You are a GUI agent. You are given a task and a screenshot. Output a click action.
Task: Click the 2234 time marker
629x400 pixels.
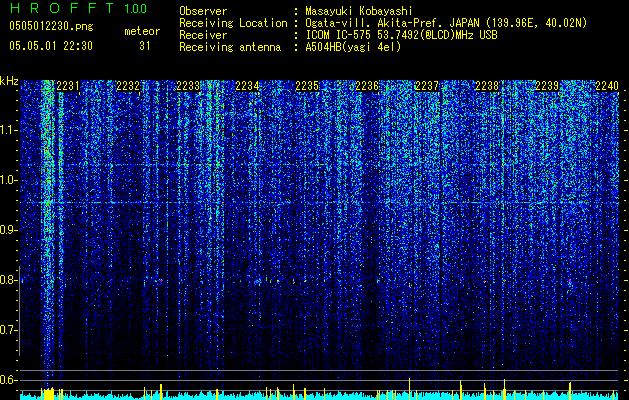[x=248, y=86]
